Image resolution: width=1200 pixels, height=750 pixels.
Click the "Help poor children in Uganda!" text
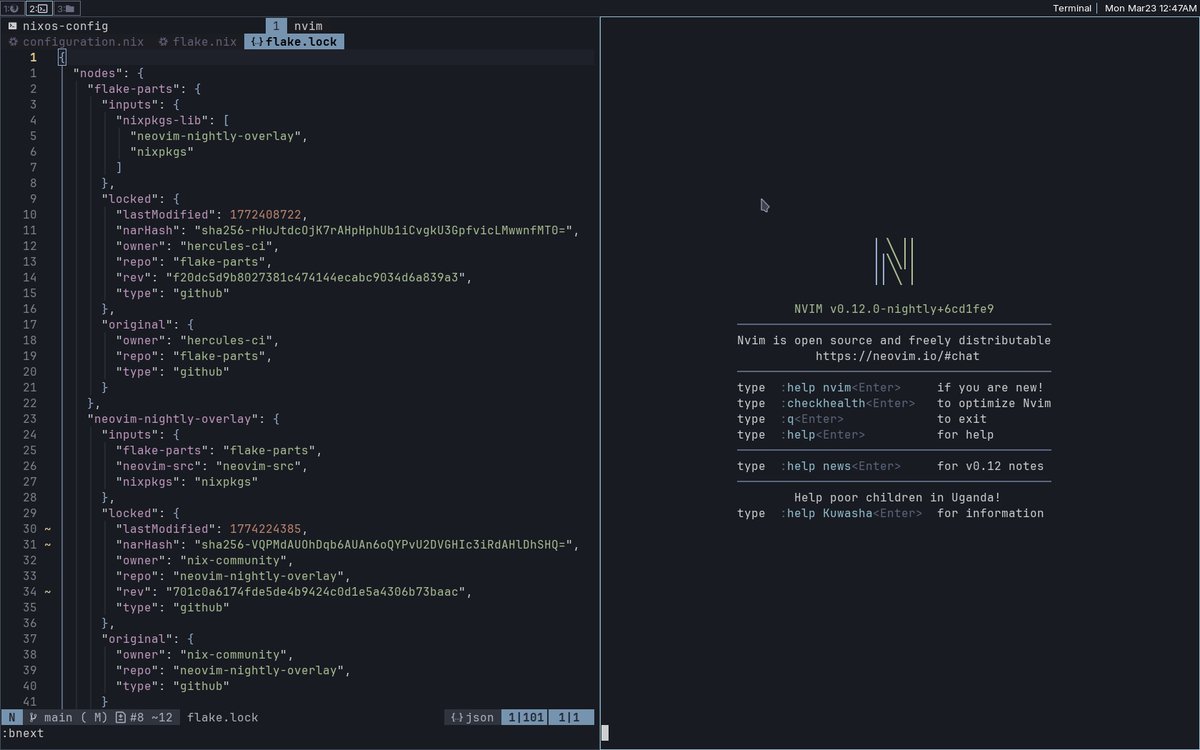click(897, 497)
